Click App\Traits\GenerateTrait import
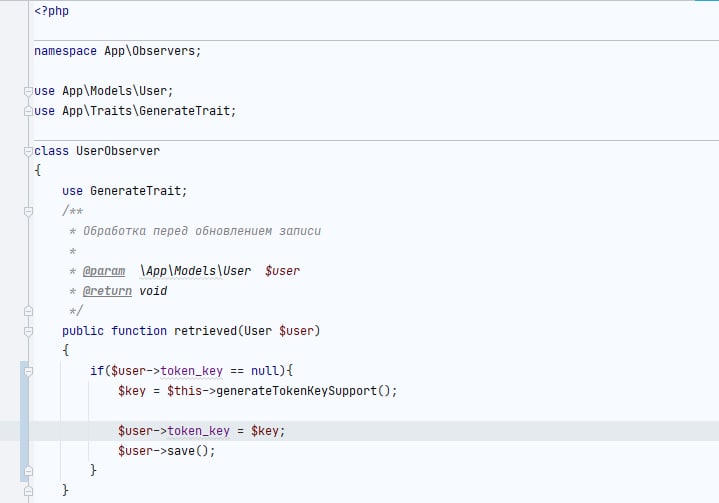 [x=146, y=111]
